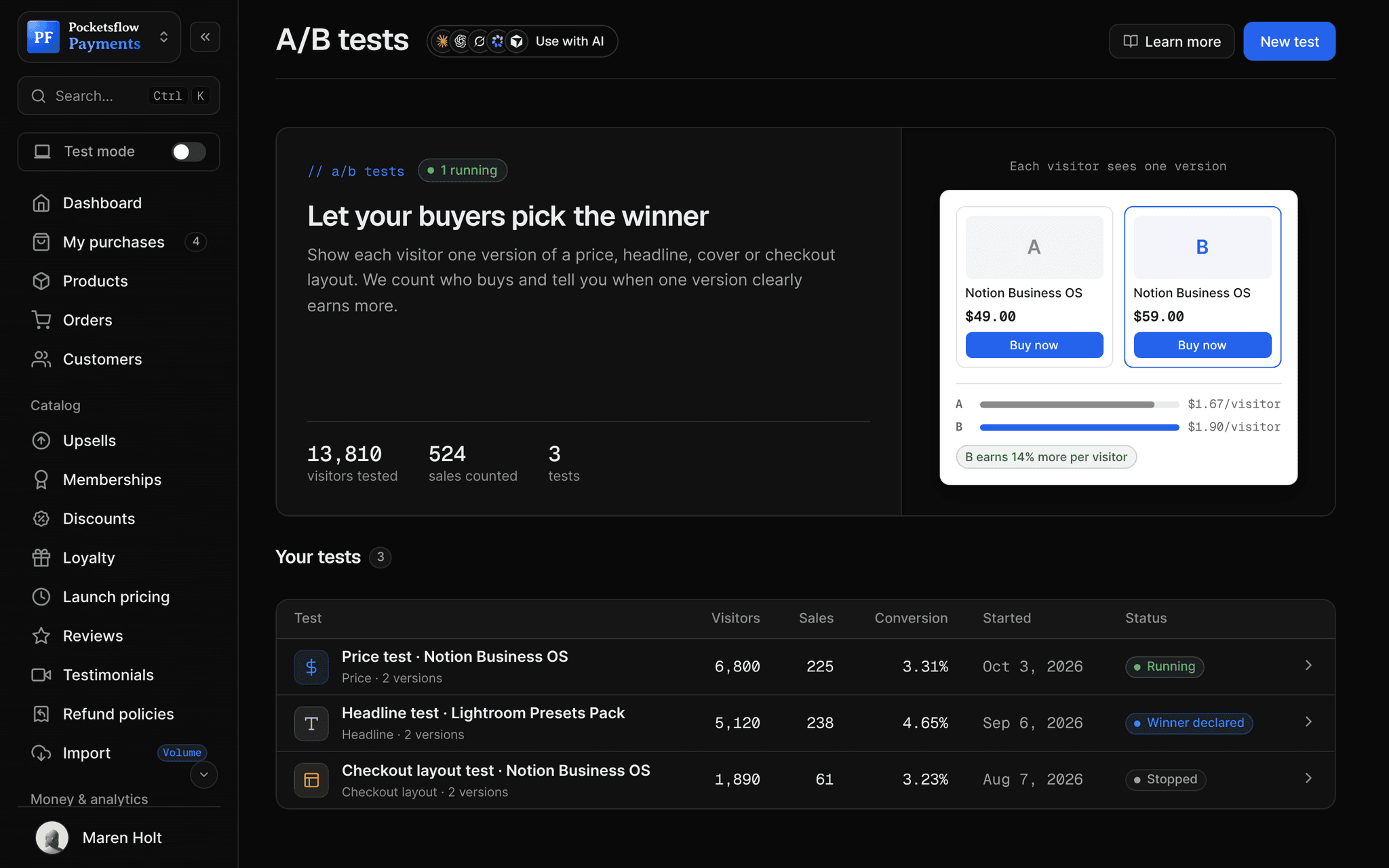This screenshot has width=1389, height=868.
Task: Click the Customers people icon
Action: pos(41,359)
